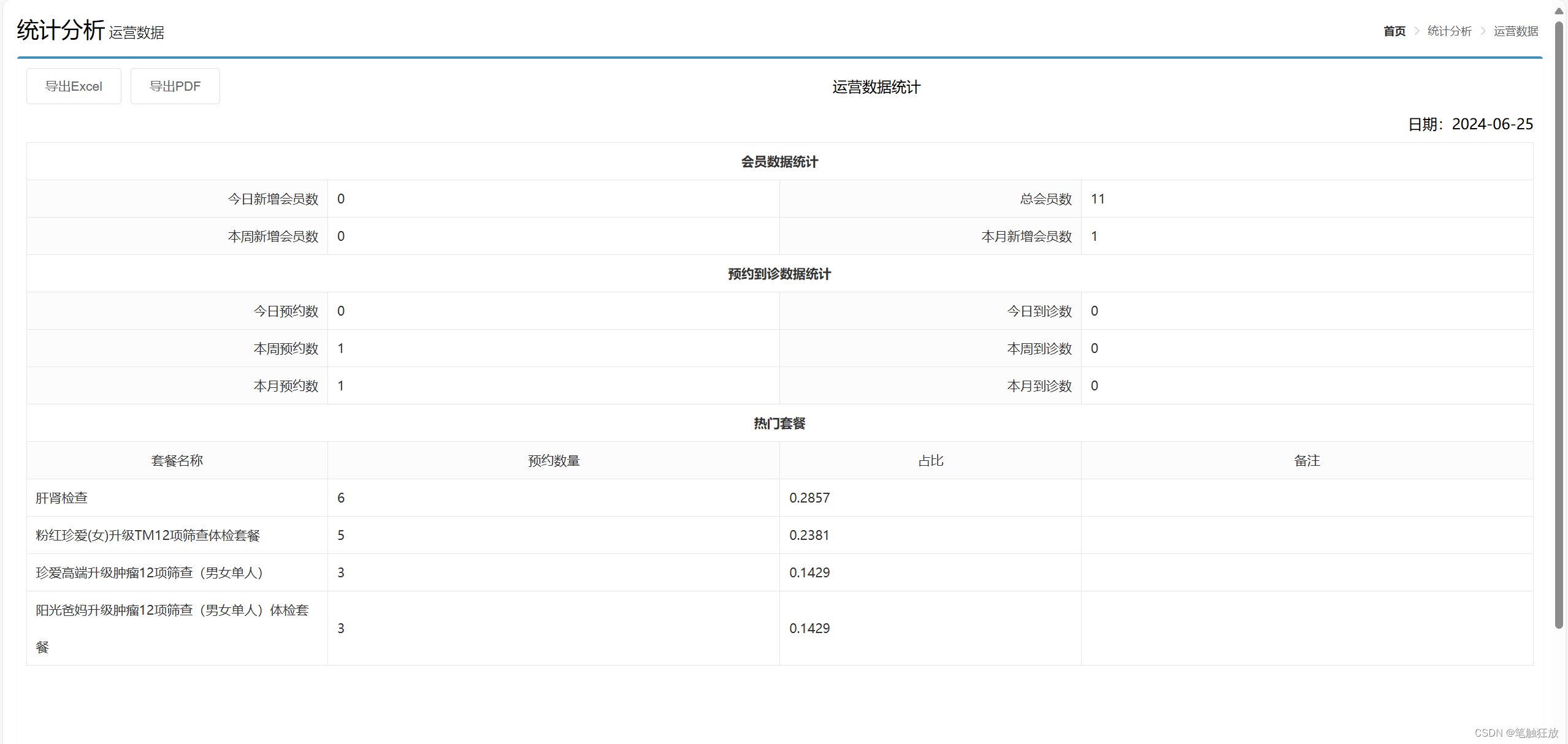1568x744 pixels.
Task: Click the second breadcrumb chevron separator
Action: point(1483,31)
